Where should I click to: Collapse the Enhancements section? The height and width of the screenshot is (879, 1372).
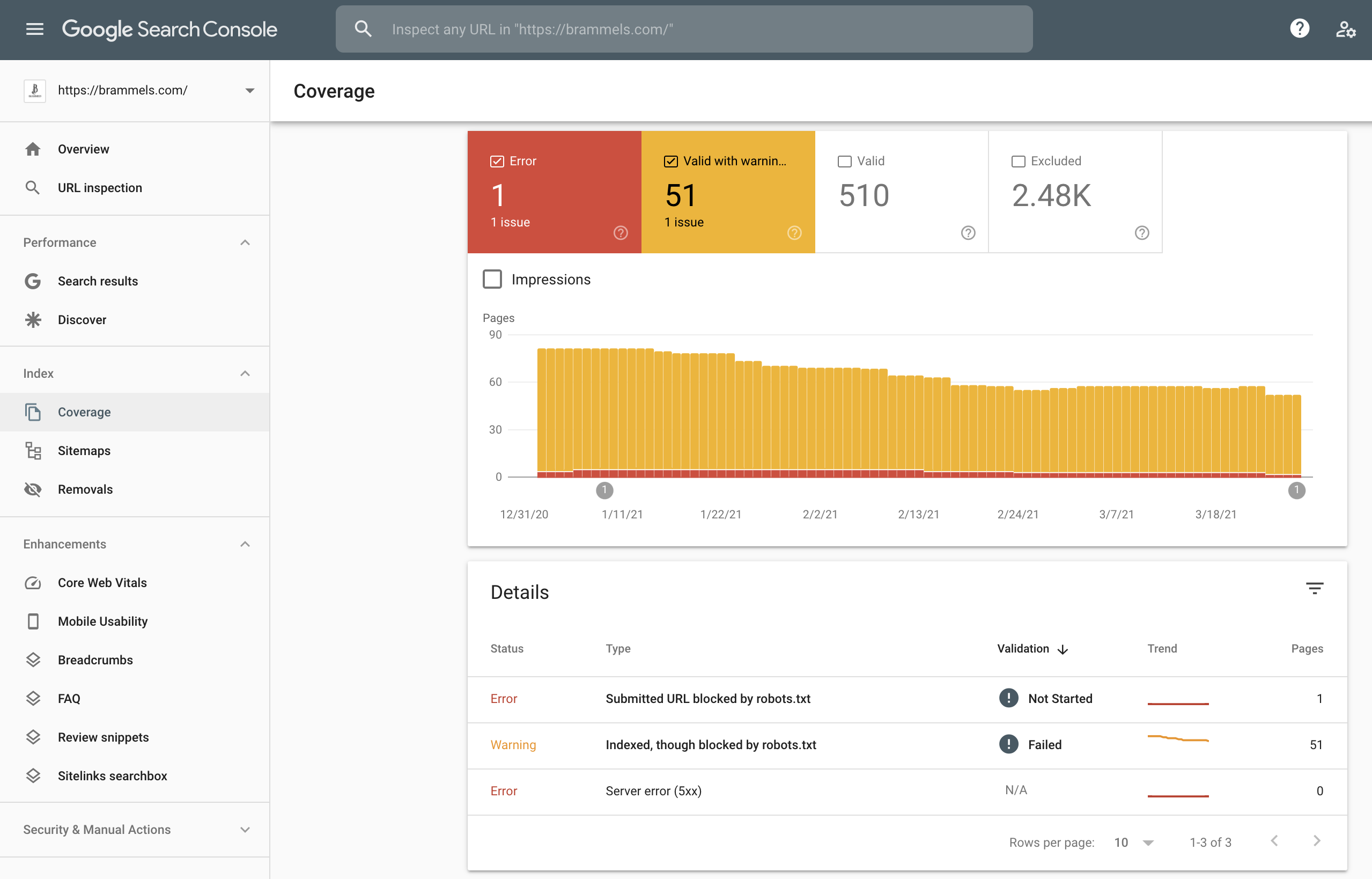[x=245, y=544]
